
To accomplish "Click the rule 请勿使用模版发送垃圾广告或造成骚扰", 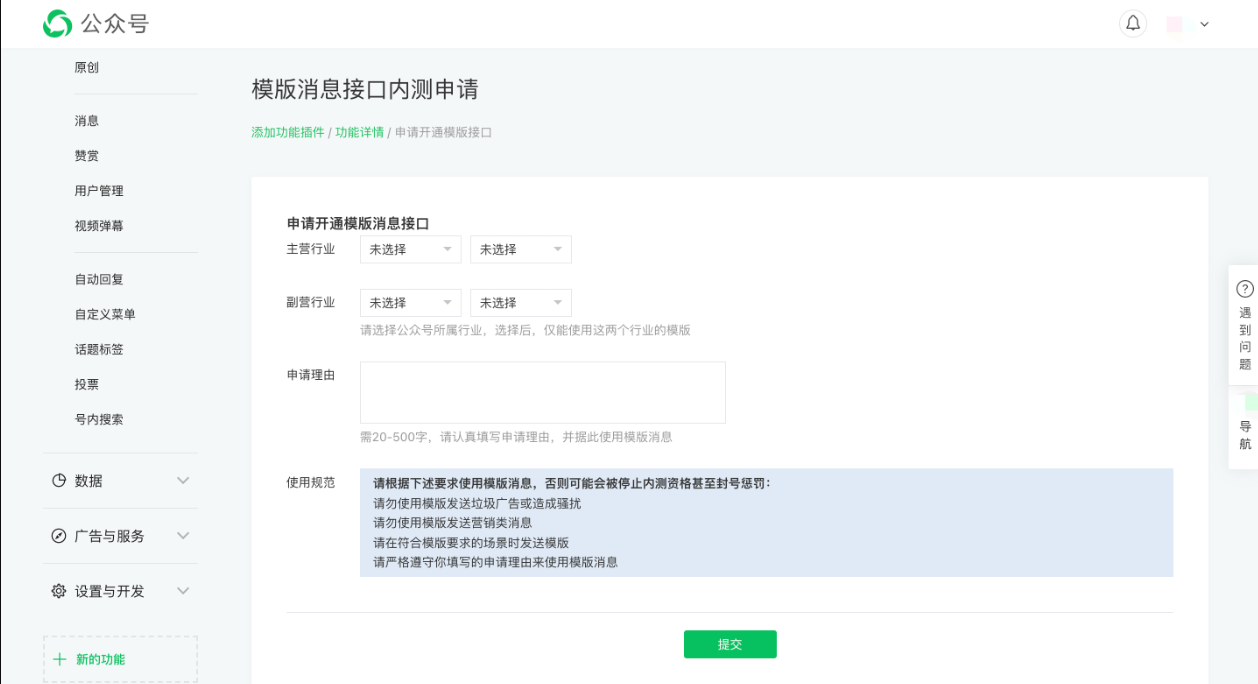I will coord(477,504).
